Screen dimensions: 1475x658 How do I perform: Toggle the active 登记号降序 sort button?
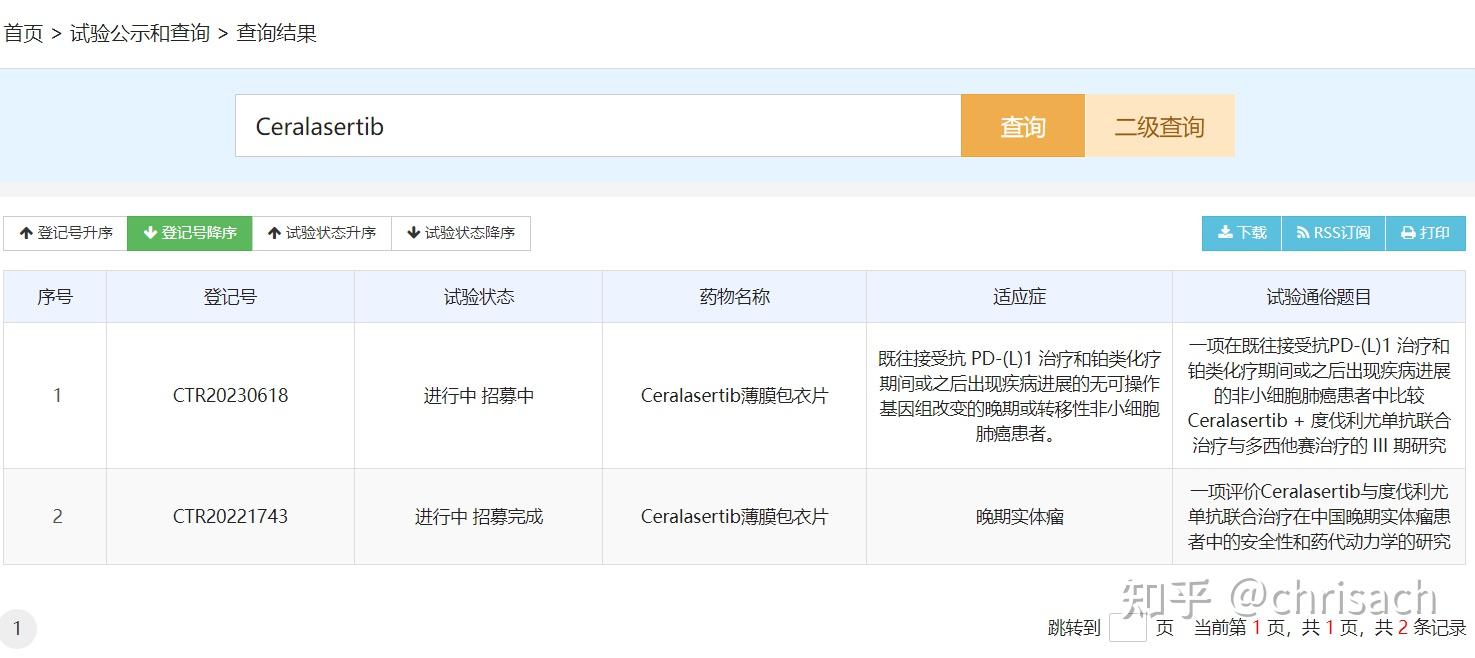click(189, 233)
